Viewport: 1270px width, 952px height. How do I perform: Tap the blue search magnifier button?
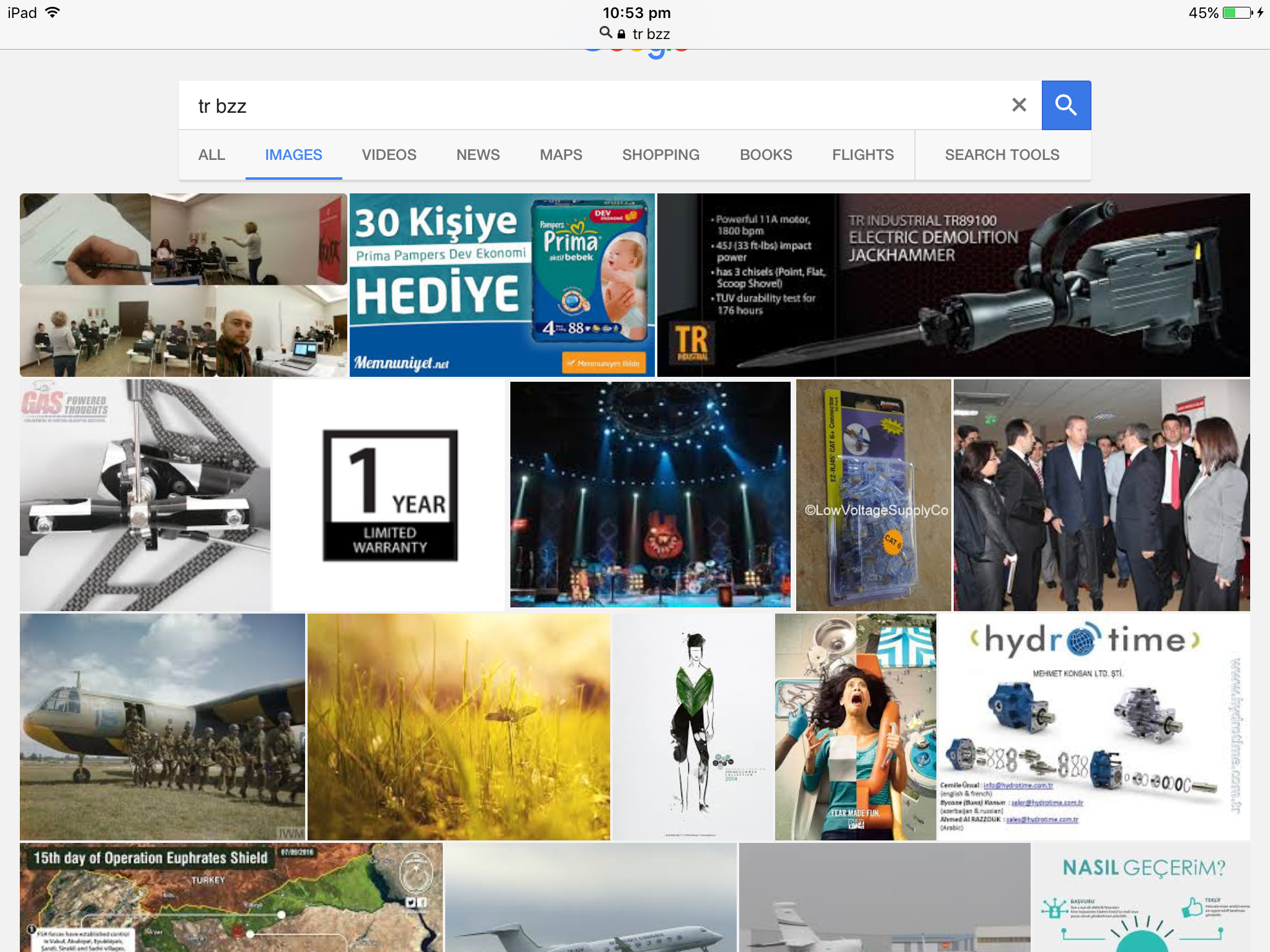pos(1065,105)
